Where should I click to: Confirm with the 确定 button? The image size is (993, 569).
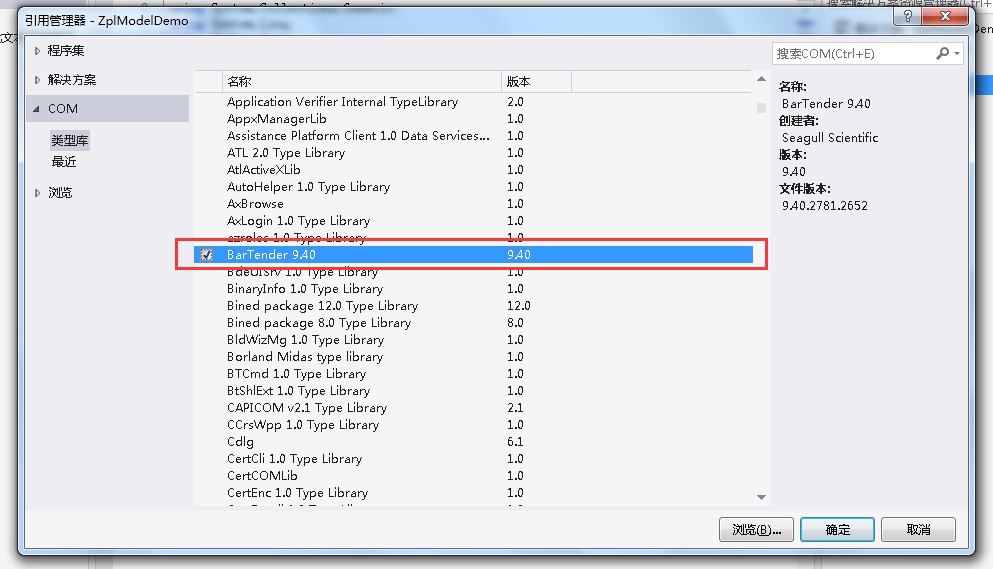[x=837, y=530]
